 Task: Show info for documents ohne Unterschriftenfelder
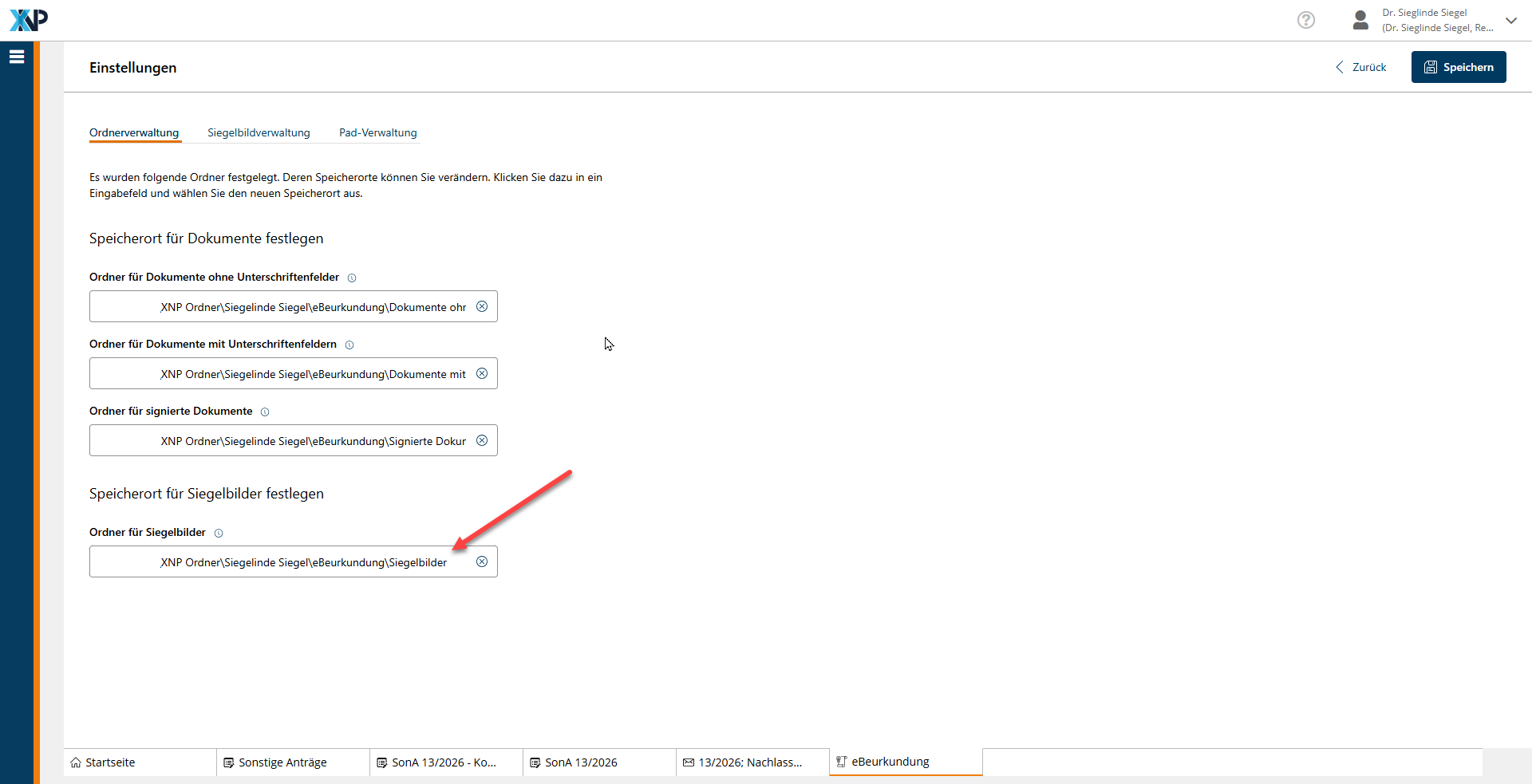click(352, 278)
